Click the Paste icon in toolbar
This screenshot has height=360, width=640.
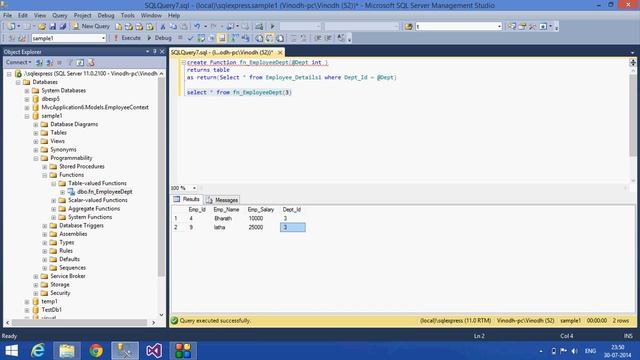coord(184,27)
